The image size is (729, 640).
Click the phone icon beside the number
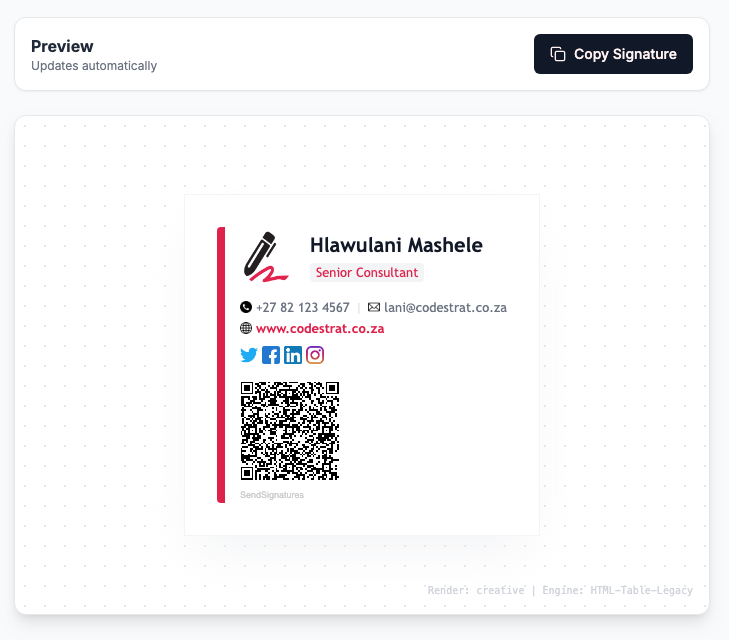[246, 307]
